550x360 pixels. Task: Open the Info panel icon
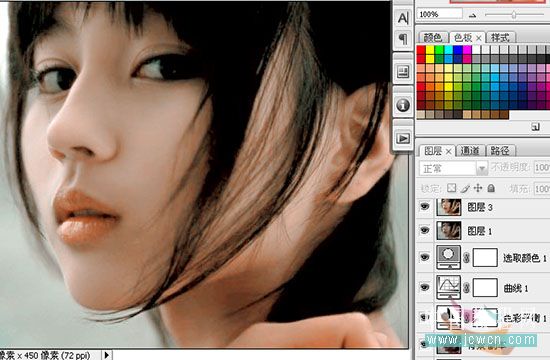point(403,105)
